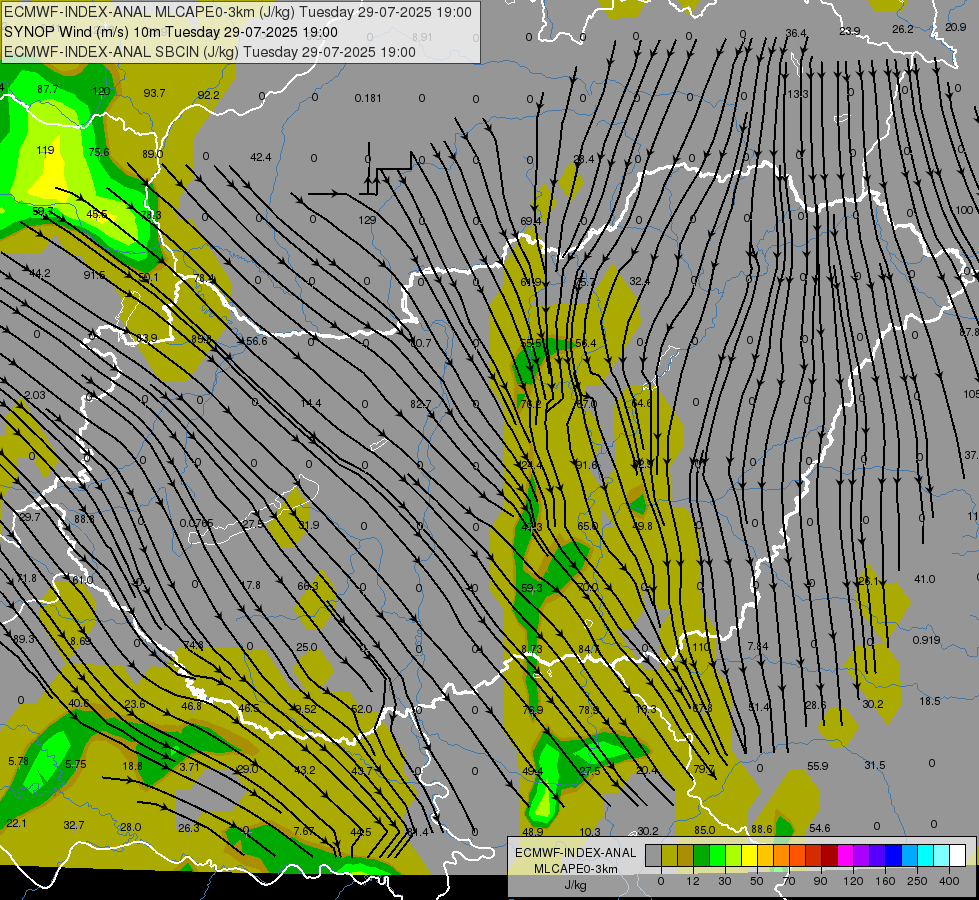Select the white swatch ending the legend
The image size is (979, 900).
tap(958, 855)
